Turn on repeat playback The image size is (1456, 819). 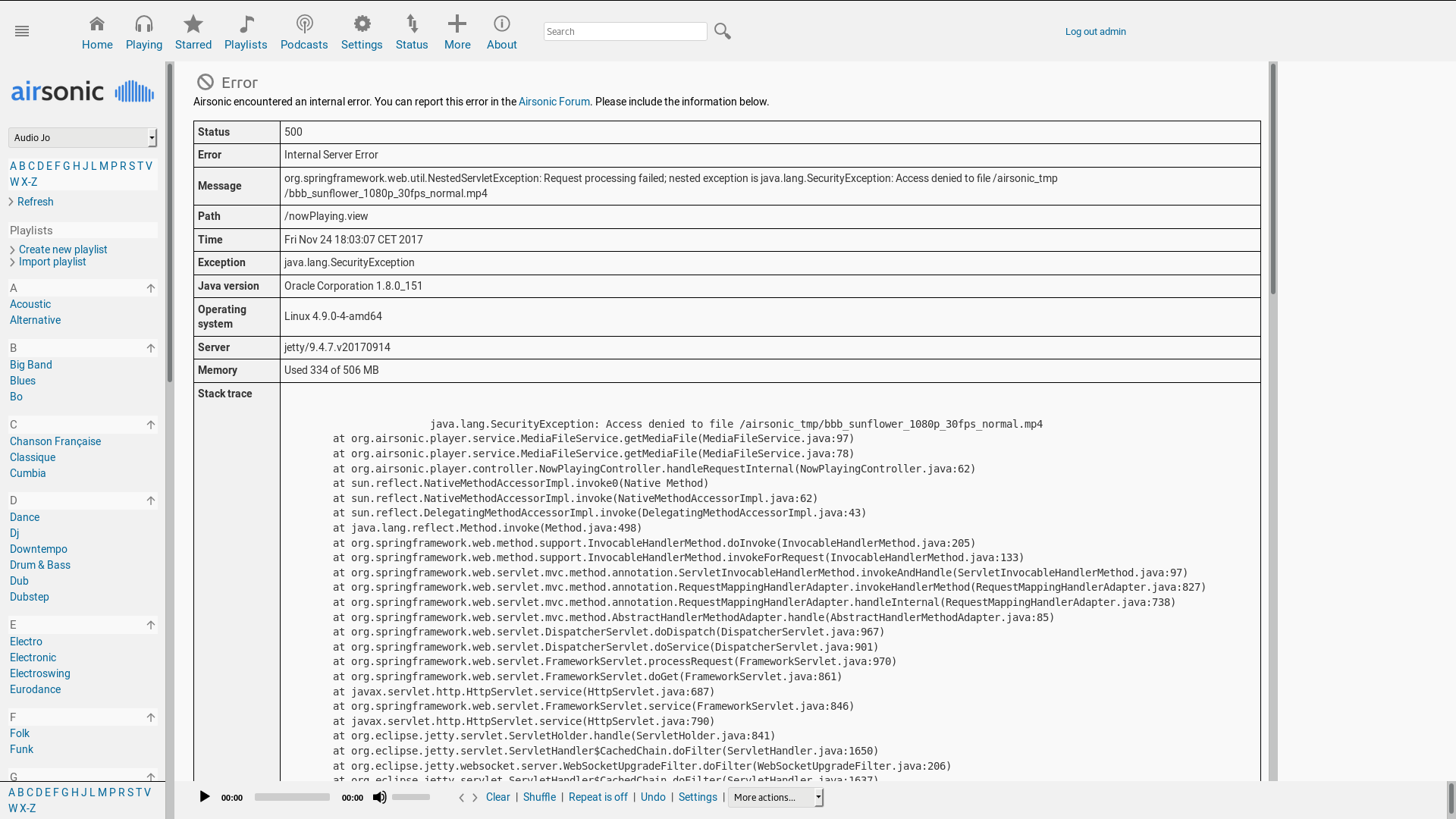tap(598, 797)
